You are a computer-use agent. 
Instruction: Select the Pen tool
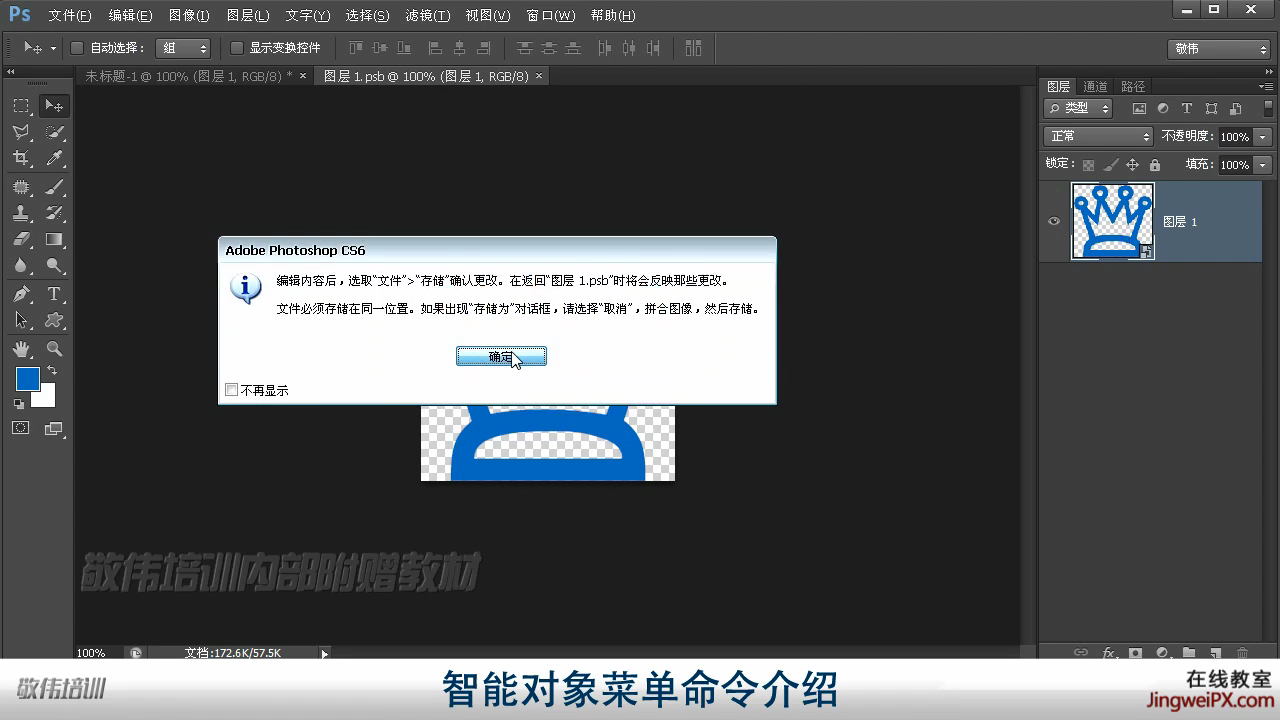21,294
